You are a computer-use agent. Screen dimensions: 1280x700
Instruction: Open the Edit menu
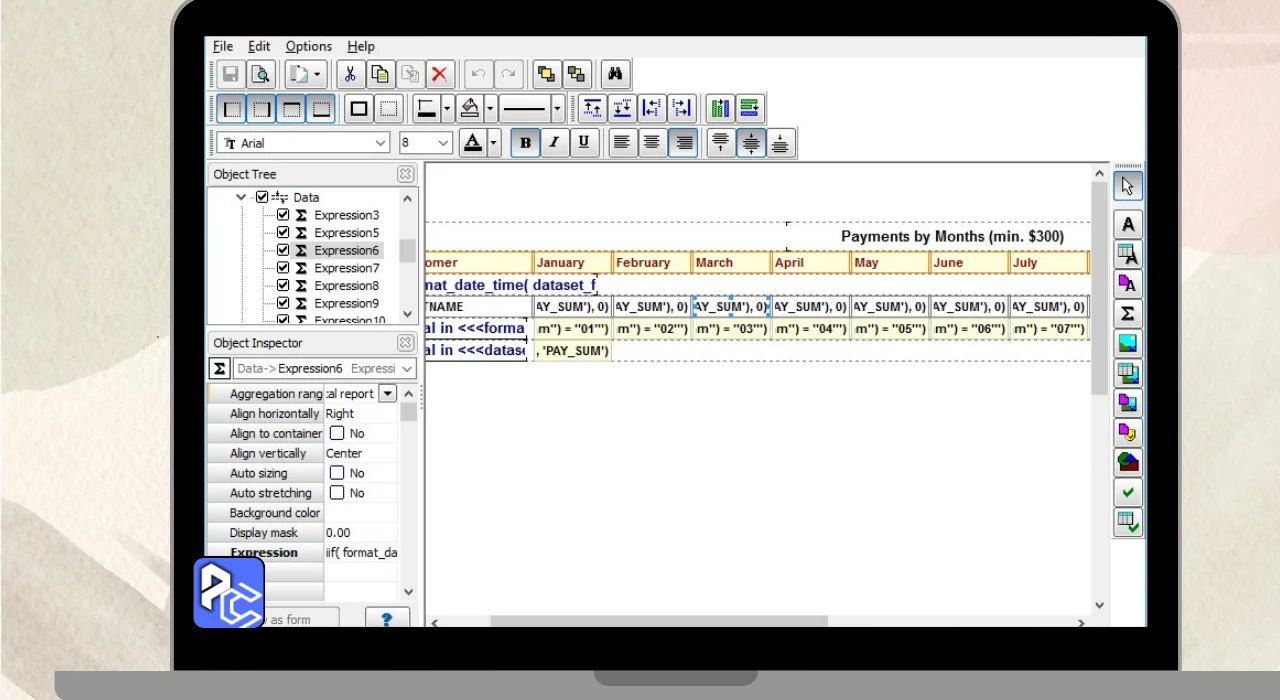click(259, 46)
